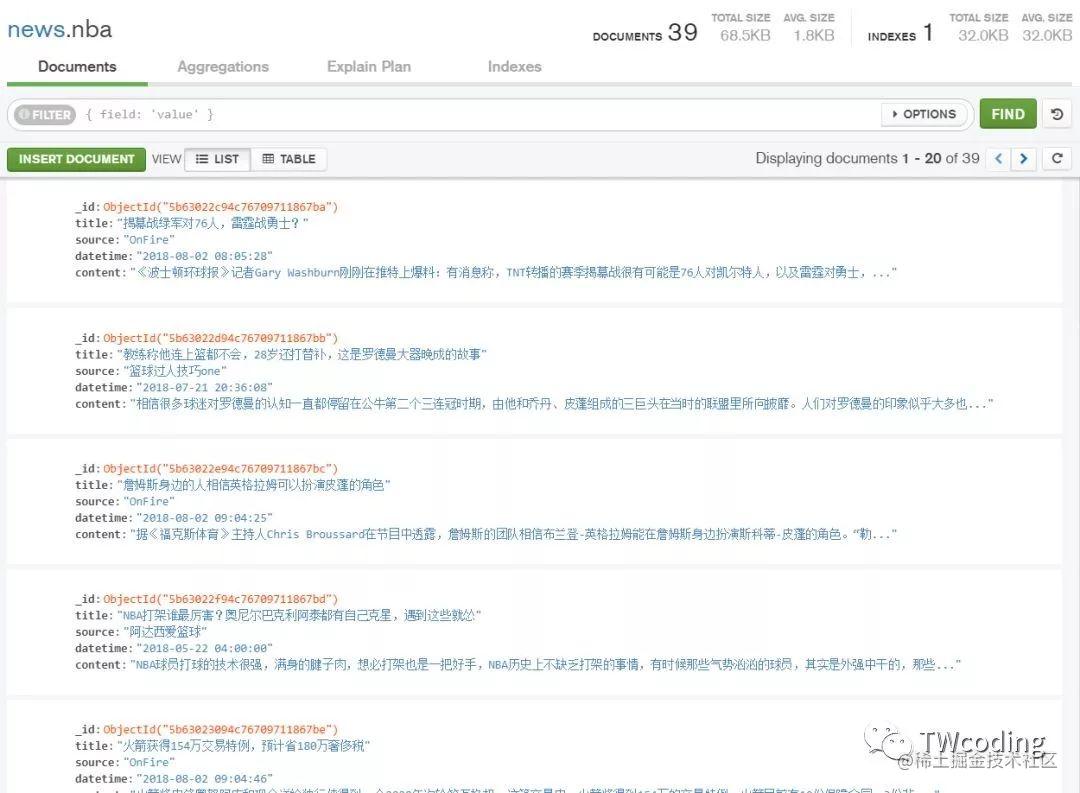This screenshot has height=793, width=1080.
Task: Click ObjectId ending 867be
Action: point(220,730)
